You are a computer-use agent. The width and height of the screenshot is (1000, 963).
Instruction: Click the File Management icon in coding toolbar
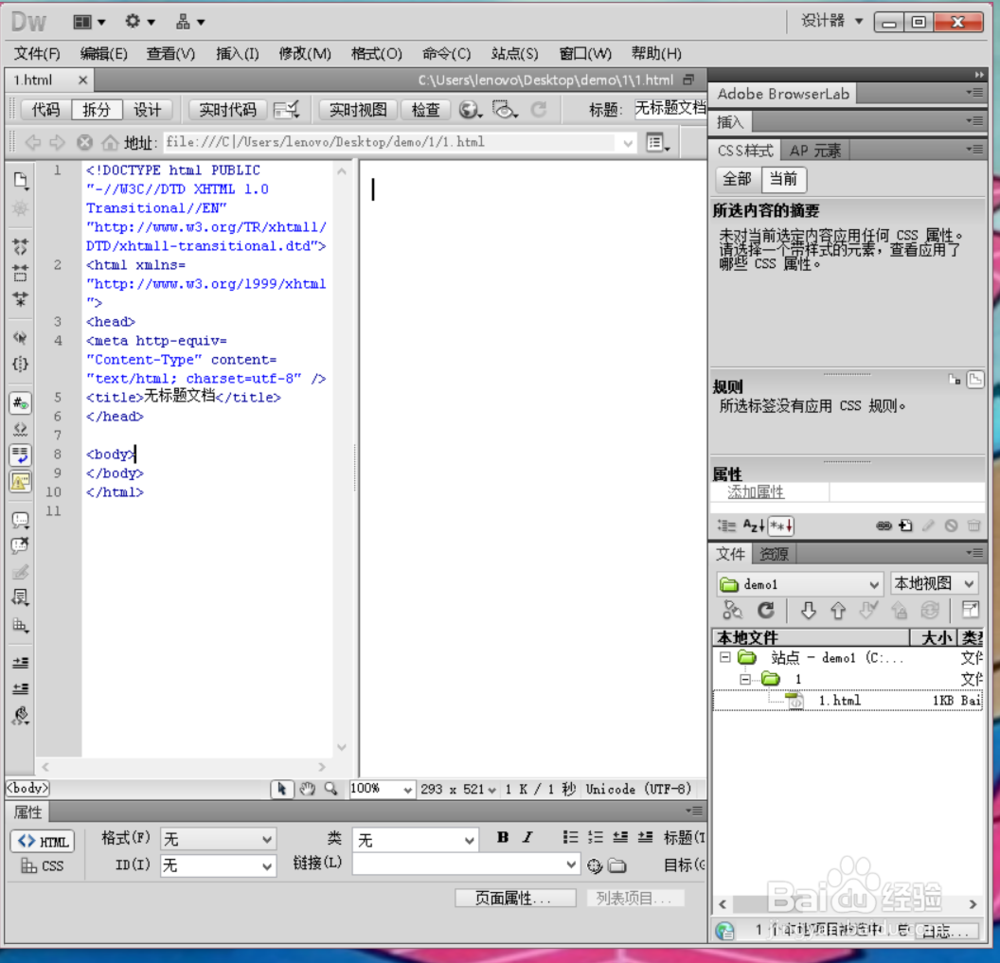pos(20,181)
